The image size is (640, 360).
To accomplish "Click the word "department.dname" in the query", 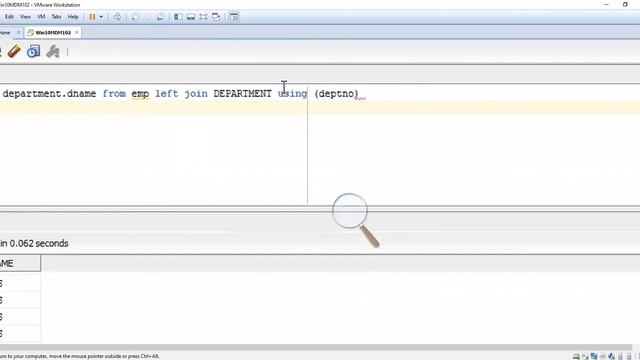I will point(49,93).
